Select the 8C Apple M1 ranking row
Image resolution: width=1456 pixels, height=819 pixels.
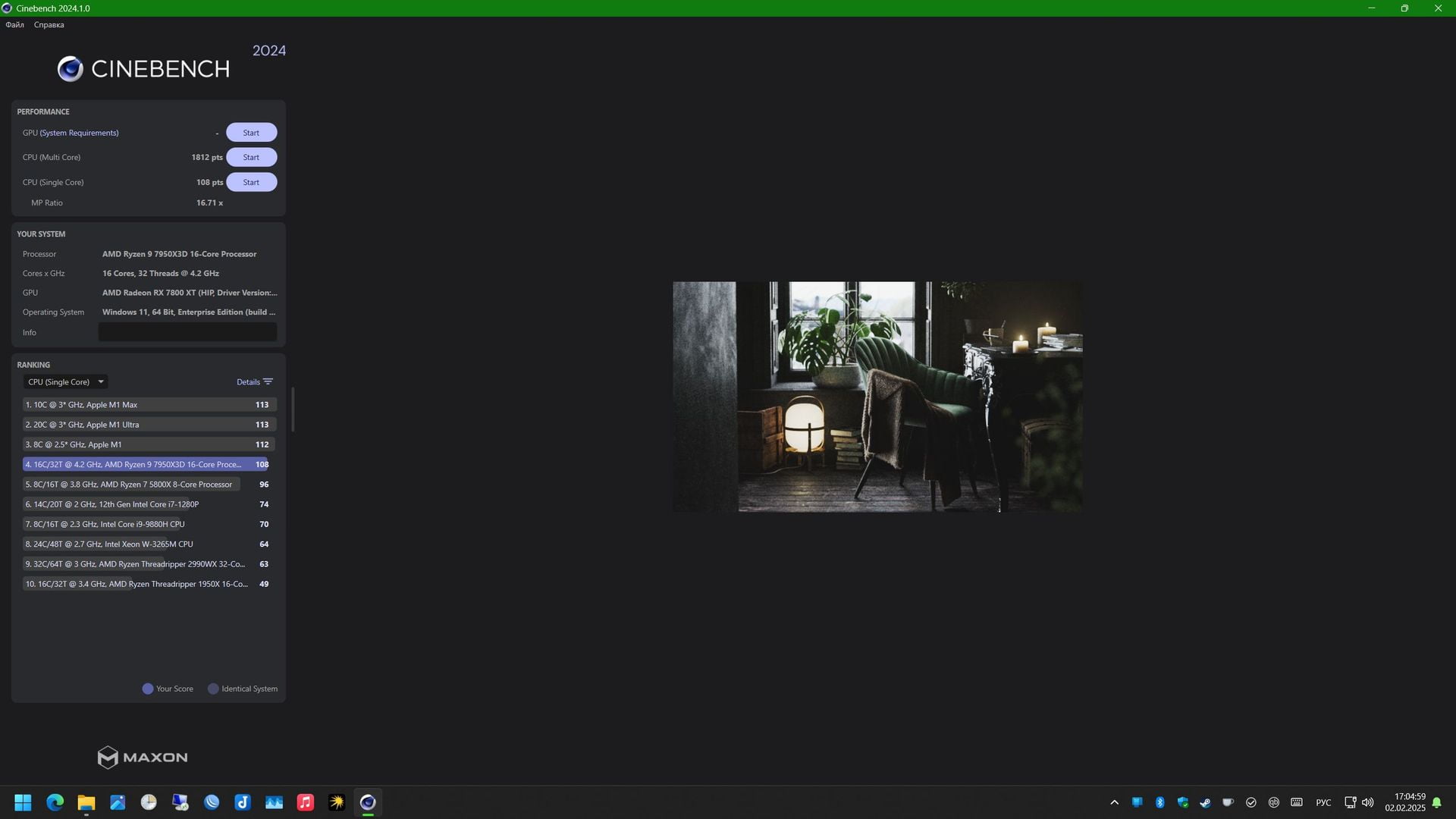coord(149,444)
